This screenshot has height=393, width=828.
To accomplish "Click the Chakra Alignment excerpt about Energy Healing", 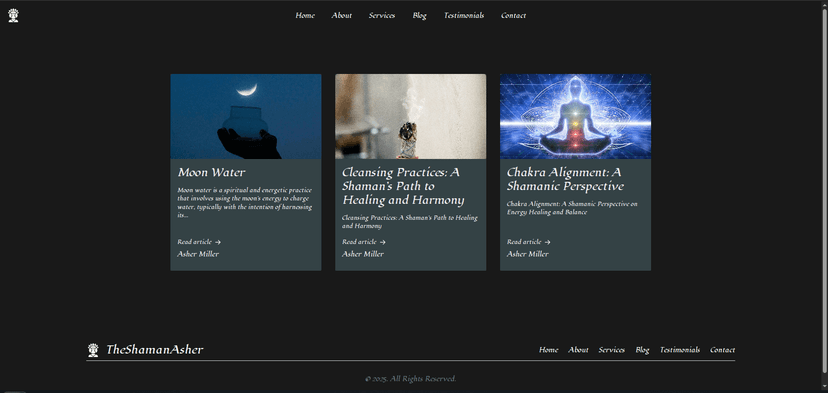I will (x=572, y=208).
